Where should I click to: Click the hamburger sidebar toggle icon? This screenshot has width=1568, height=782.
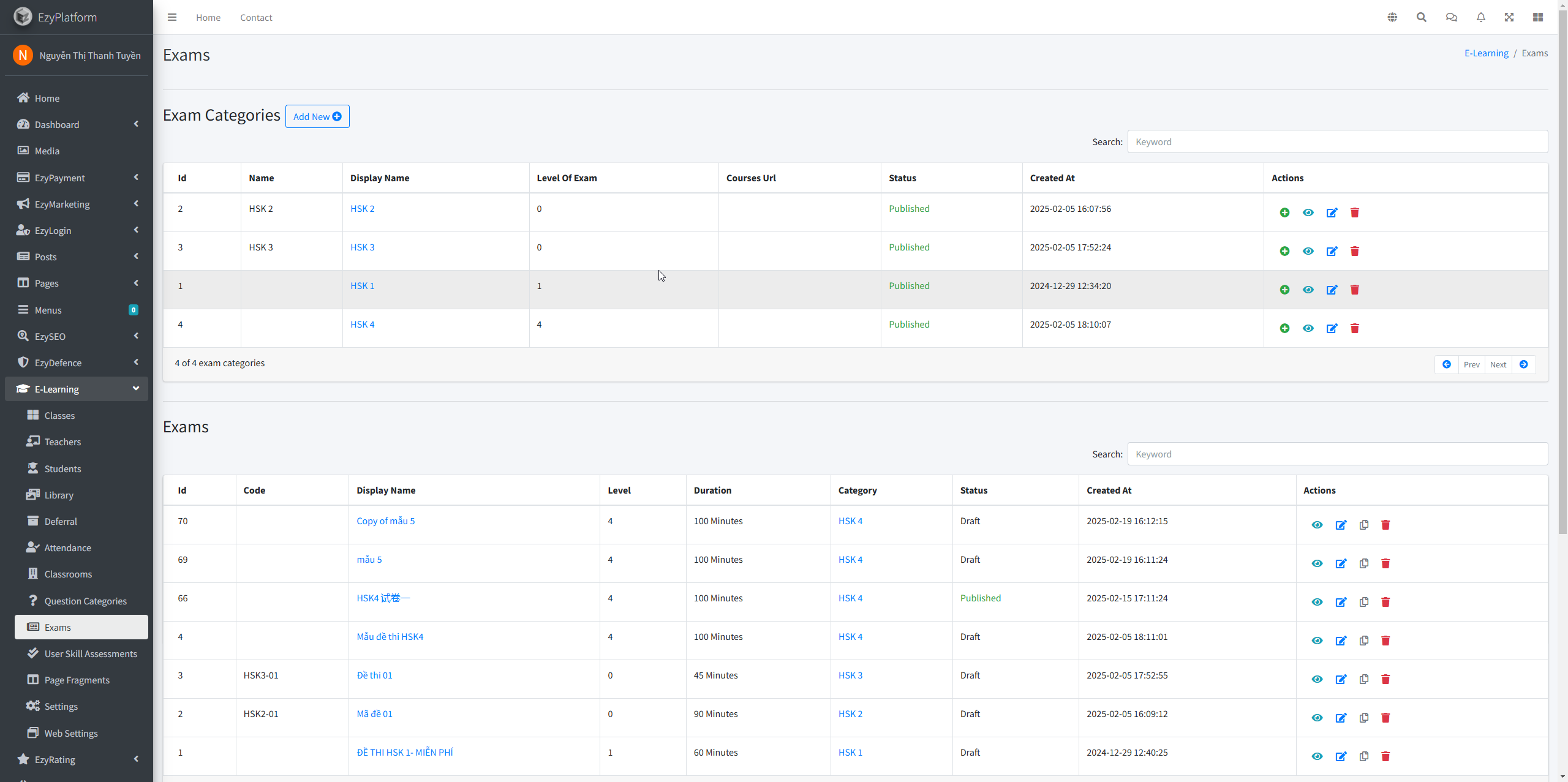coord(172,17)
